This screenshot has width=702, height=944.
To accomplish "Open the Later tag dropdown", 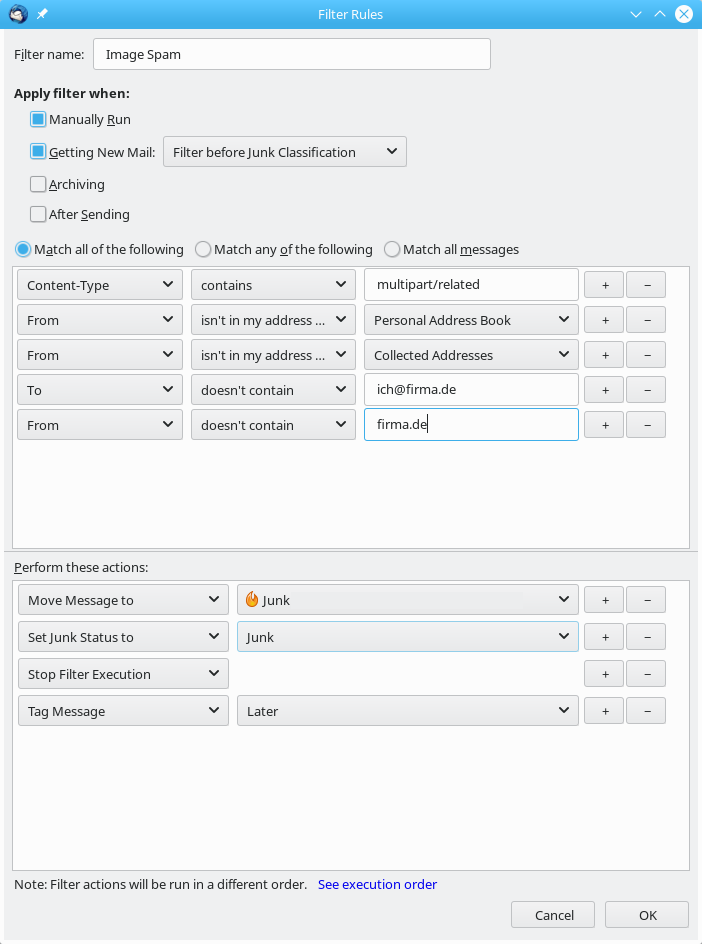I will (408, 710).
